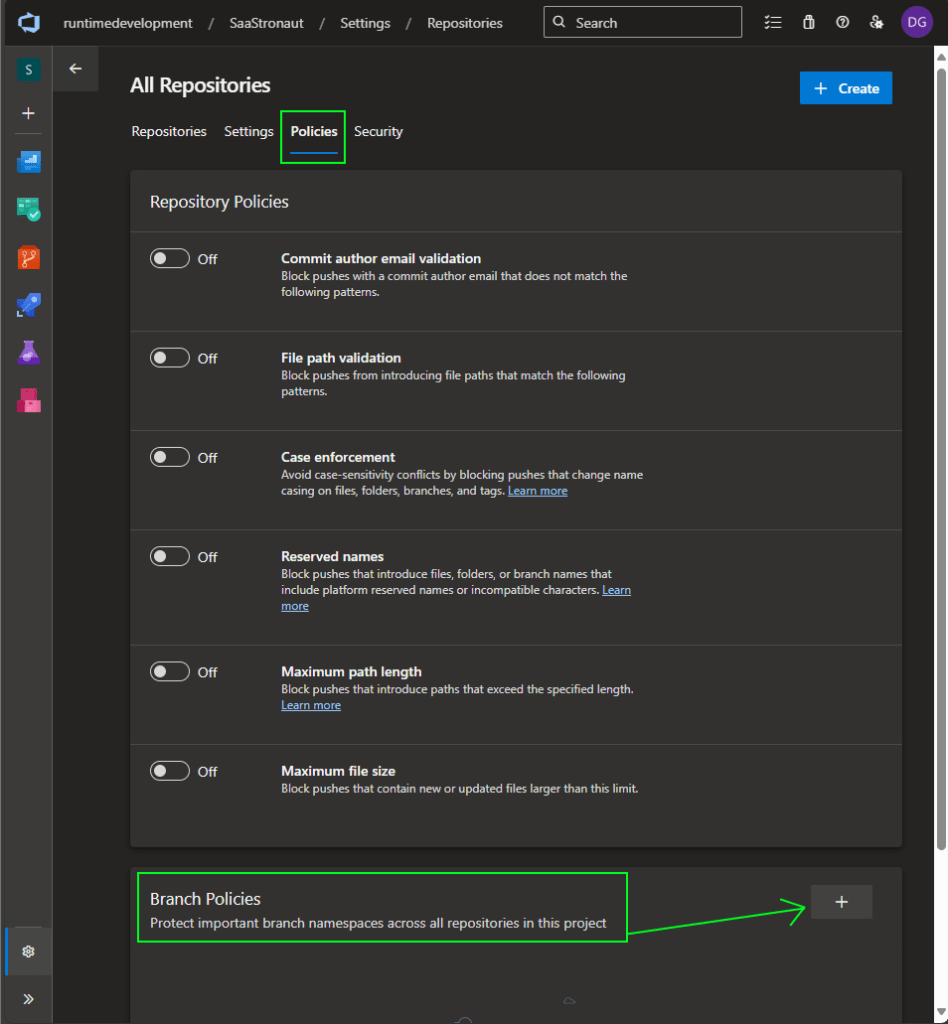Open Pipelines icon in the sidebar
Viewport: 948px width, 1024px height.
[x=28, y=305]
